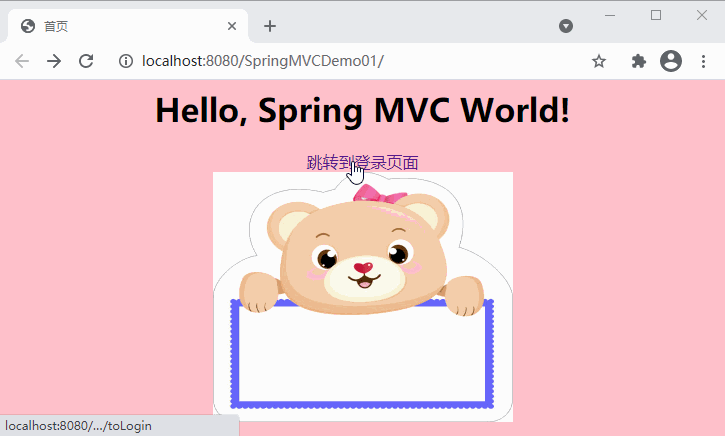Close the browser window
This screenshot has height=436, width=725.
[701, 15]
